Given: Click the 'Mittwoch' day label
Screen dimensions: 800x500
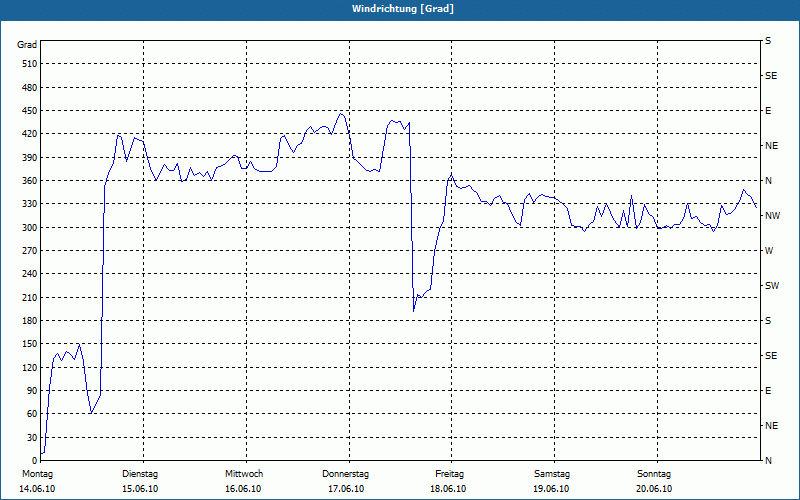Looking at the screenshot, I should [x=244, y=474].
